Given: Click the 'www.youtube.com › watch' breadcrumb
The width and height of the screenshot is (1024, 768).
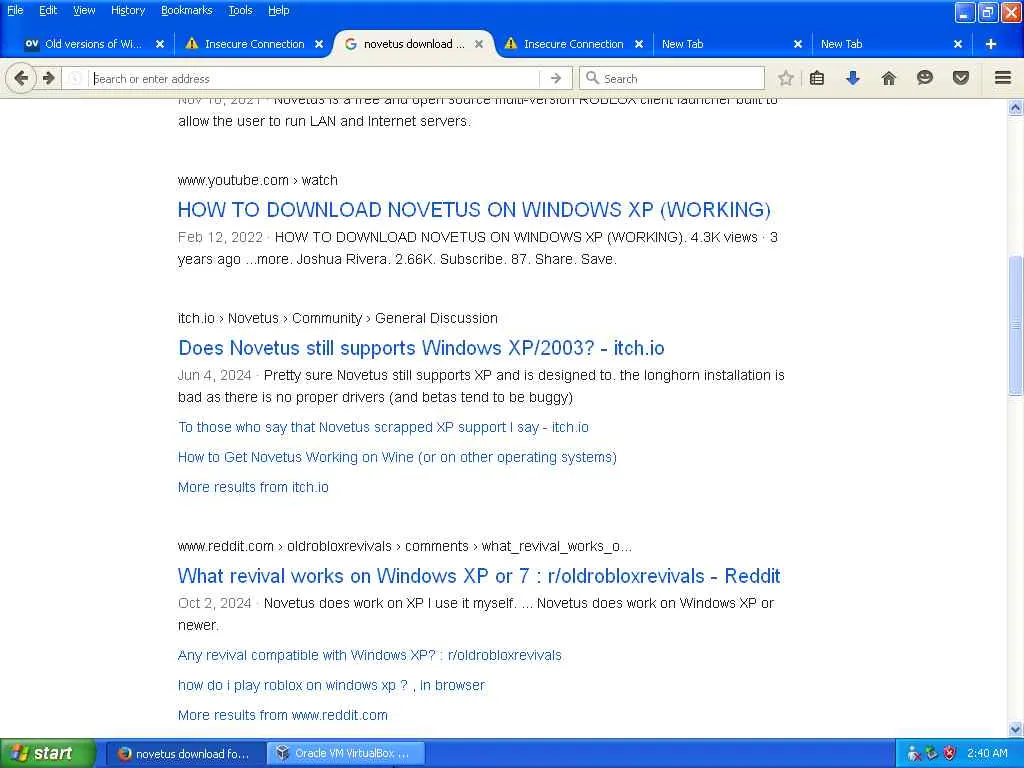Looking at the screenshot, I should pos(258,180).
